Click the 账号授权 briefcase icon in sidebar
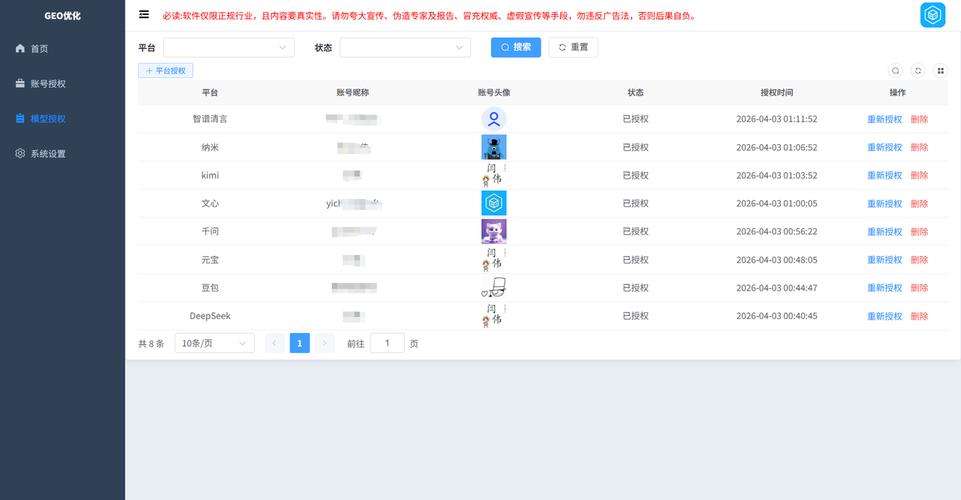 (x=20, y=83)
